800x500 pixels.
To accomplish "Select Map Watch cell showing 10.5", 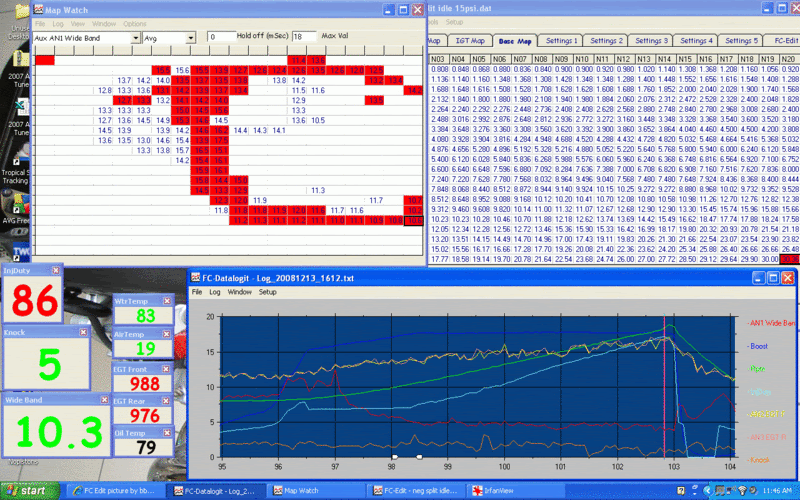I will pos(317,120).
